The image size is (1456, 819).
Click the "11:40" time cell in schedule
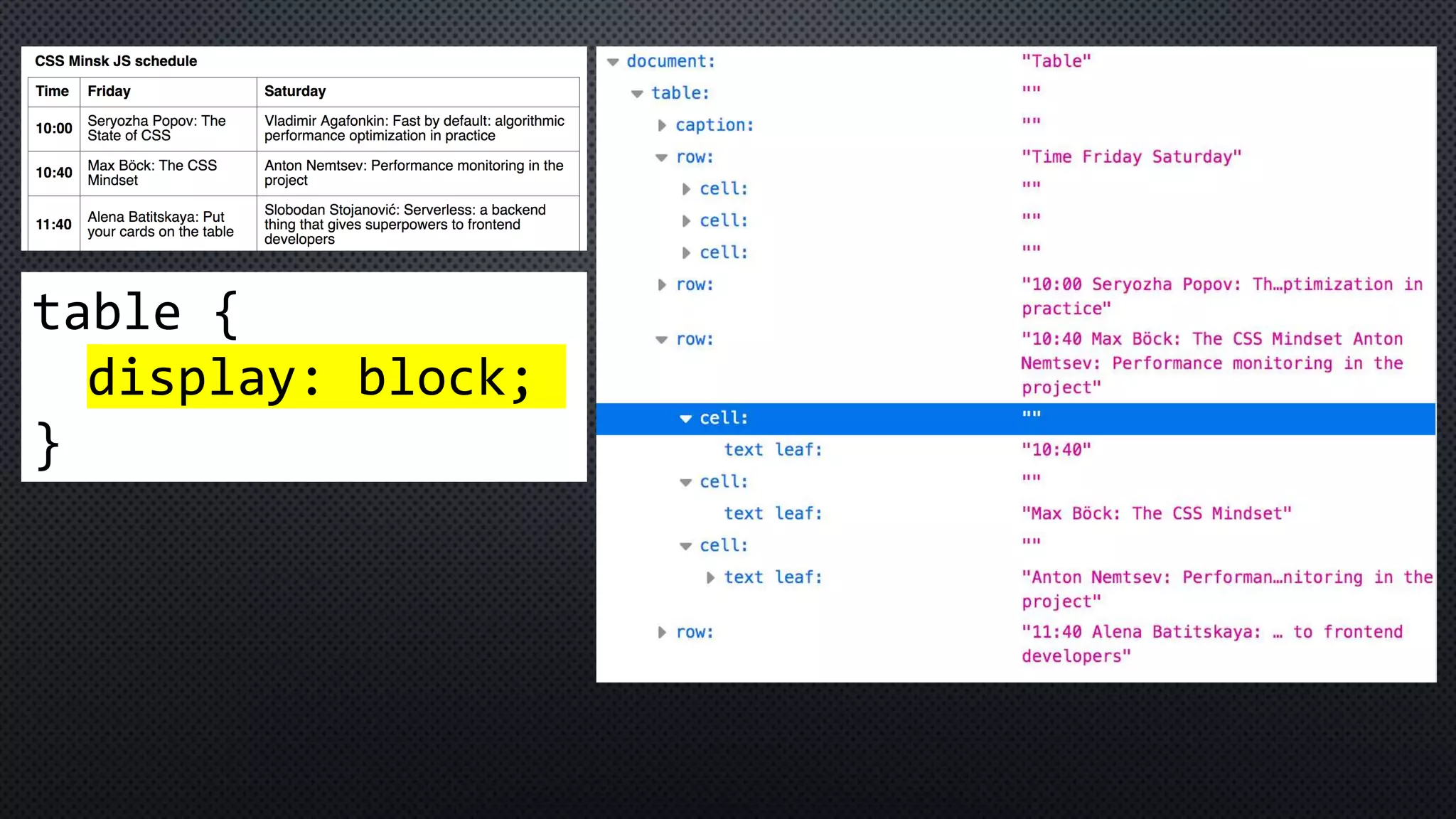coord(54,225)
